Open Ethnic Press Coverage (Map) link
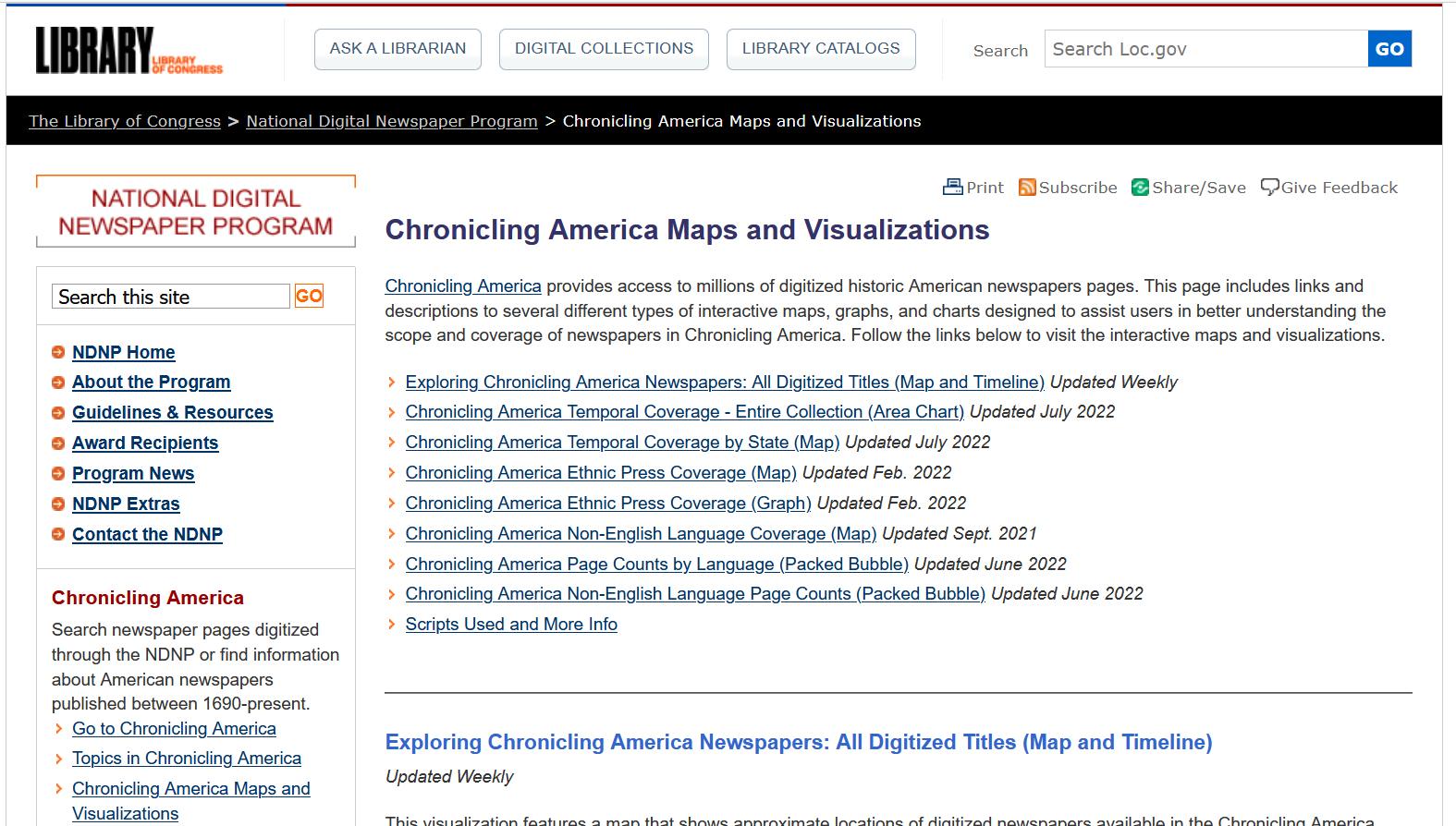The image size is (1456, 826). (x=601, y=473)
